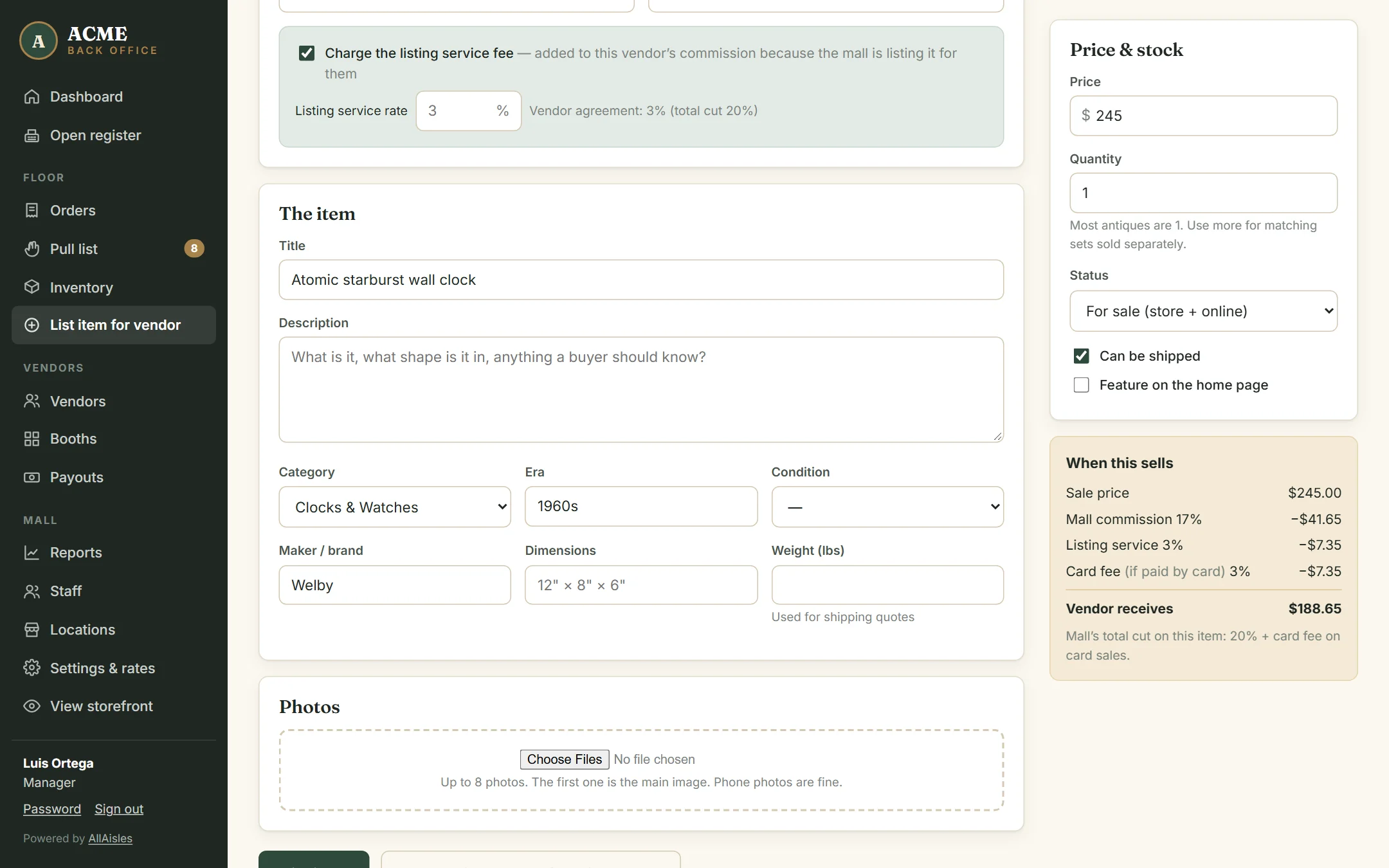Screen dimensions: 1389x868
Task: Open the AllAisles link
Action: [x=110, y=838]
